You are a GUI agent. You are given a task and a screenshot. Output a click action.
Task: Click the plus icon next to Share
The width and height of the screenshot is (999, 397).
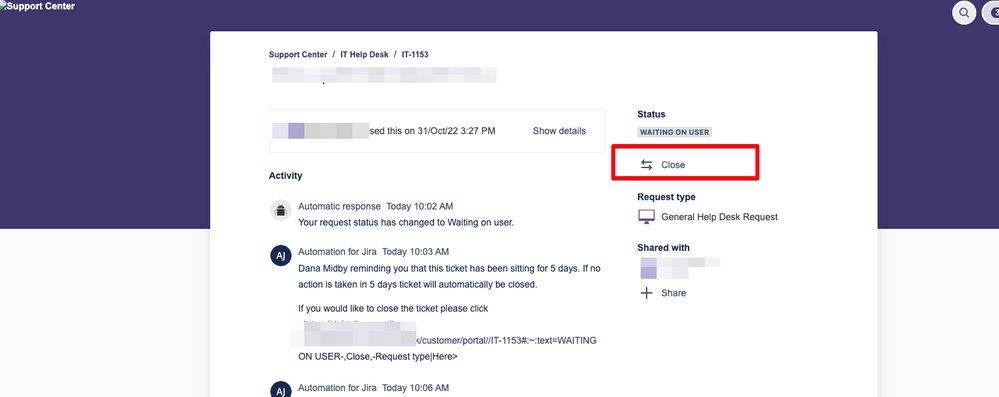tap(646, 293)
